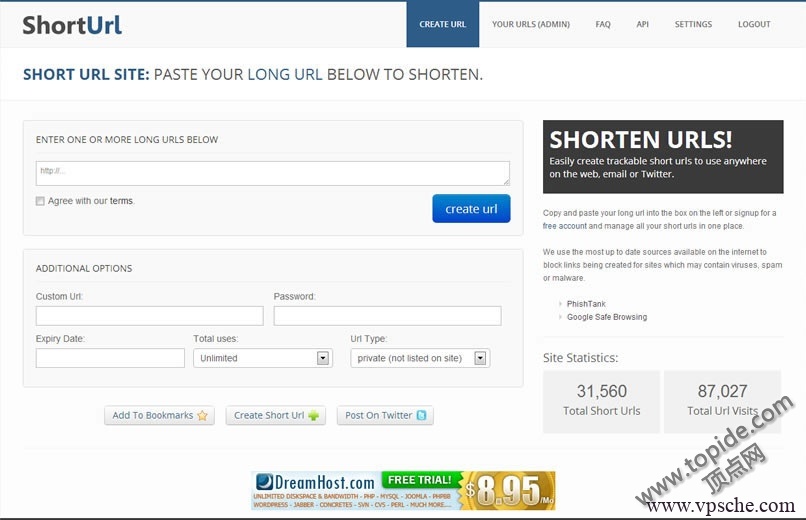Click the ADDITIONAL OPTIONS heading
The image size is (806, 520).
click(x=84, y=268)
